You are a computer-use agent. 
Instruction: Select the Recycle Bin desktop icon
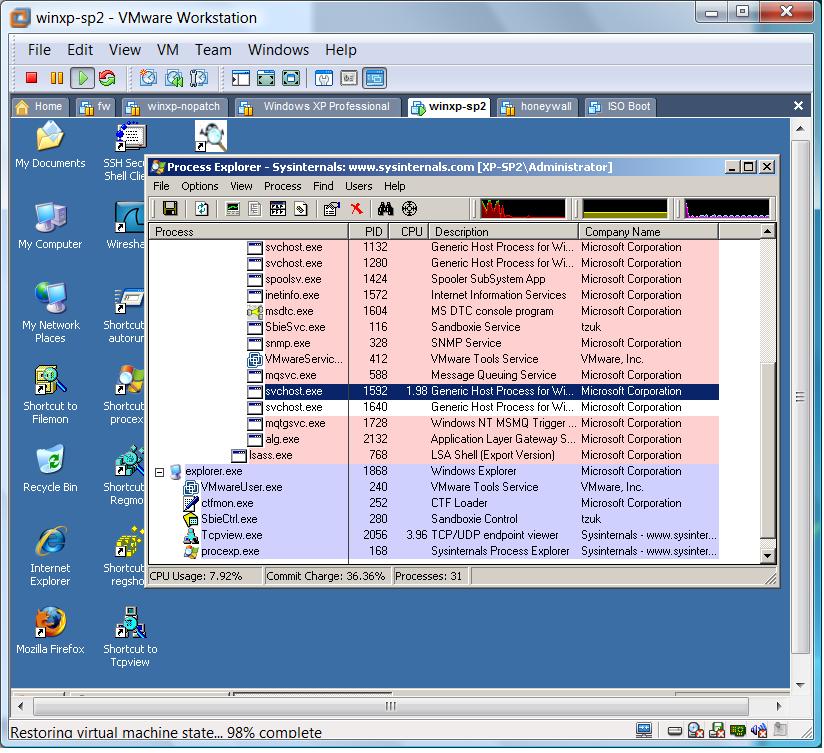pyautogui.click(x=50, y=469)
